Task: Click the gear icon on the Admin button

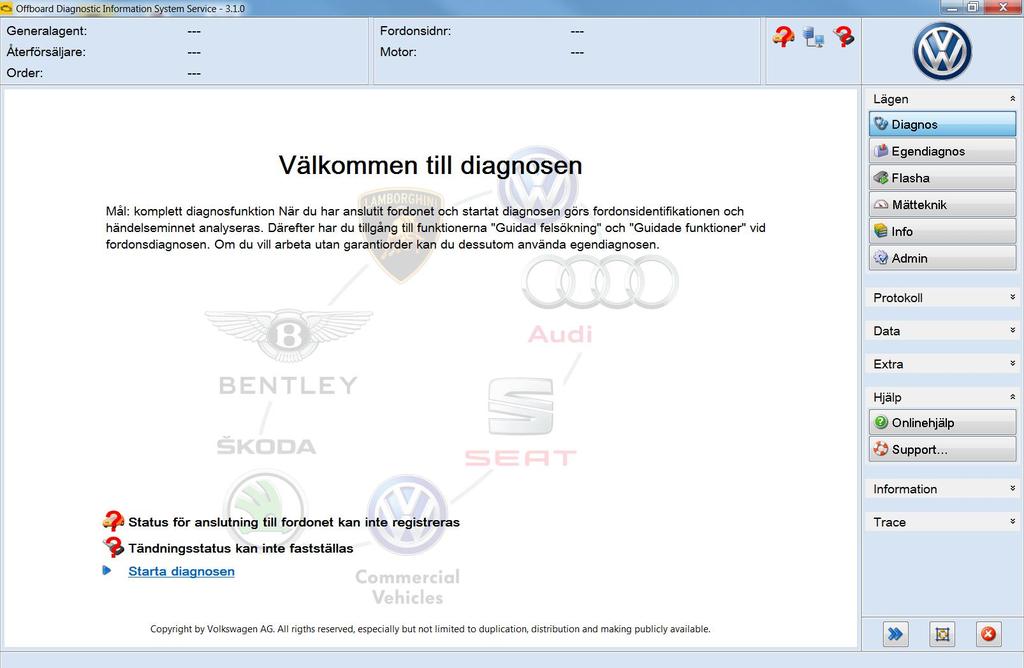Action: tap(881, 258)
